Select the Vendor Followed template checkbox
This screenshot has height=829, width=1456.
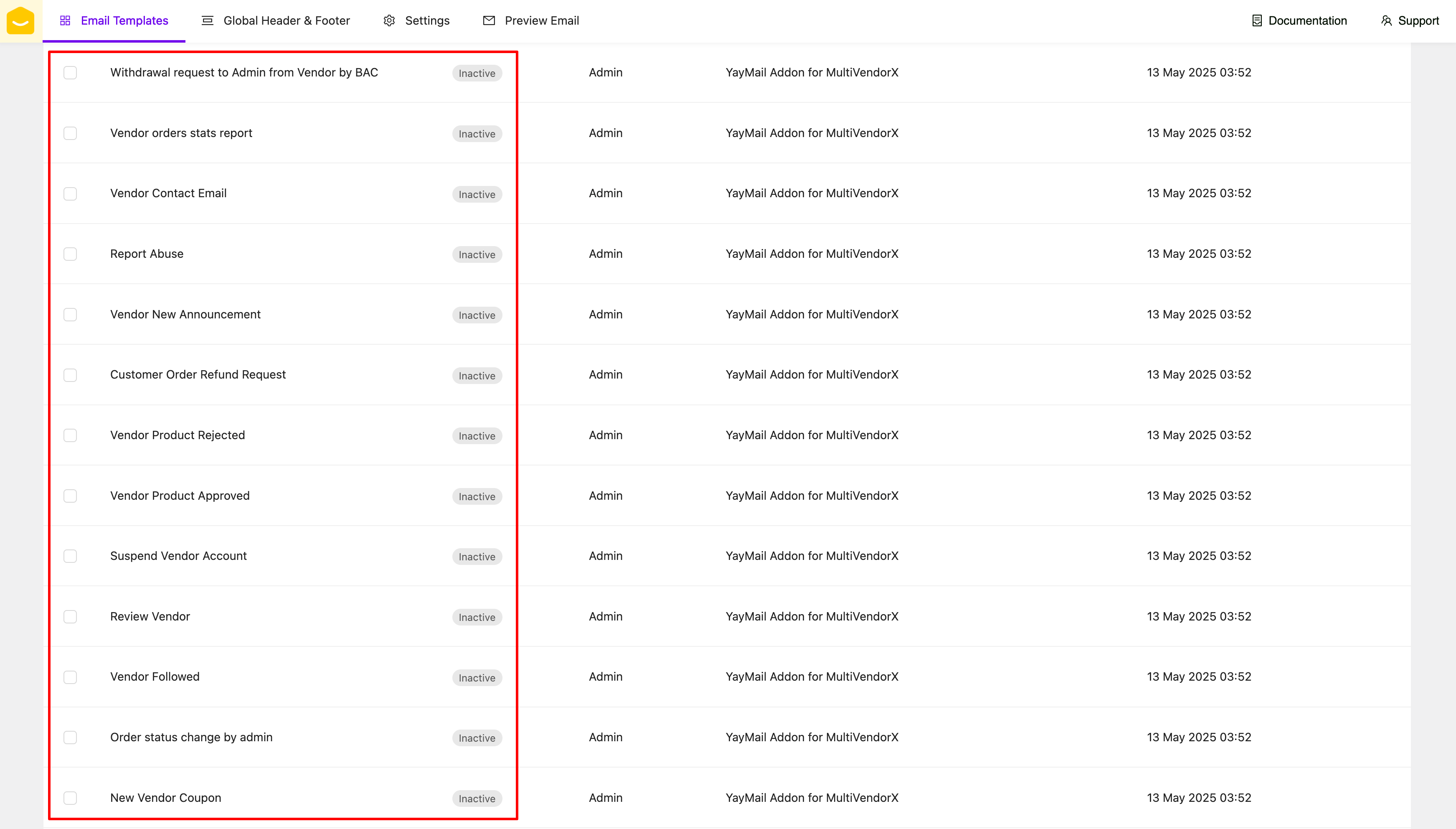pos(70,677)
